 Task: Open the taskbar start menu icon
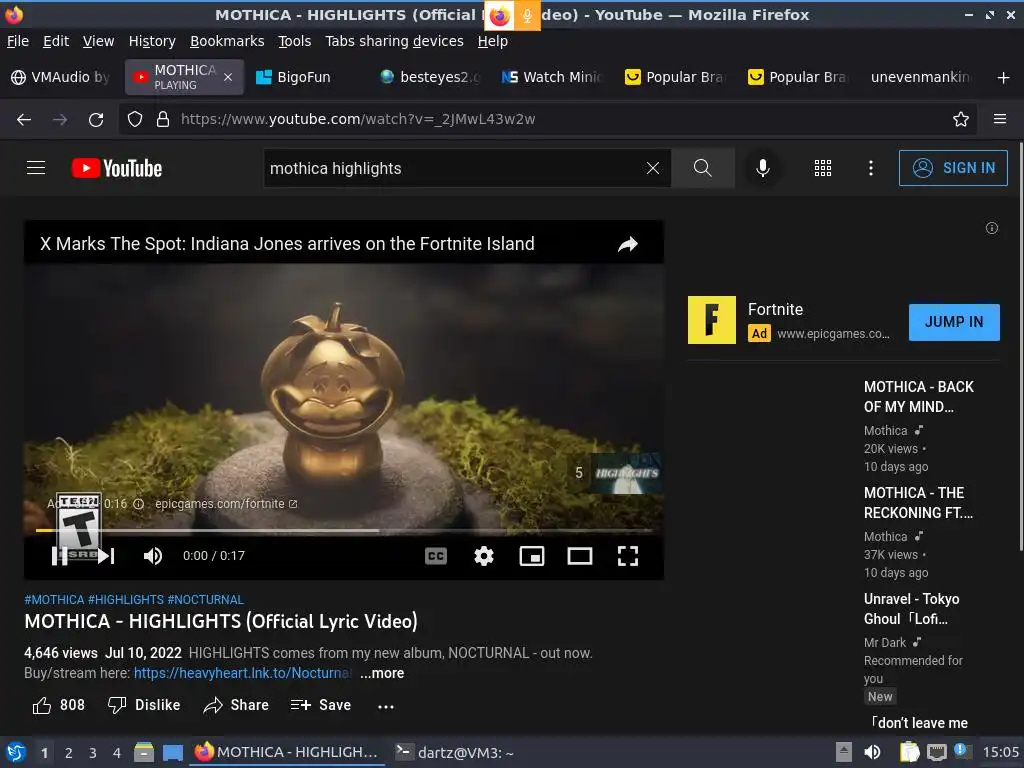[x=16, y=752]
